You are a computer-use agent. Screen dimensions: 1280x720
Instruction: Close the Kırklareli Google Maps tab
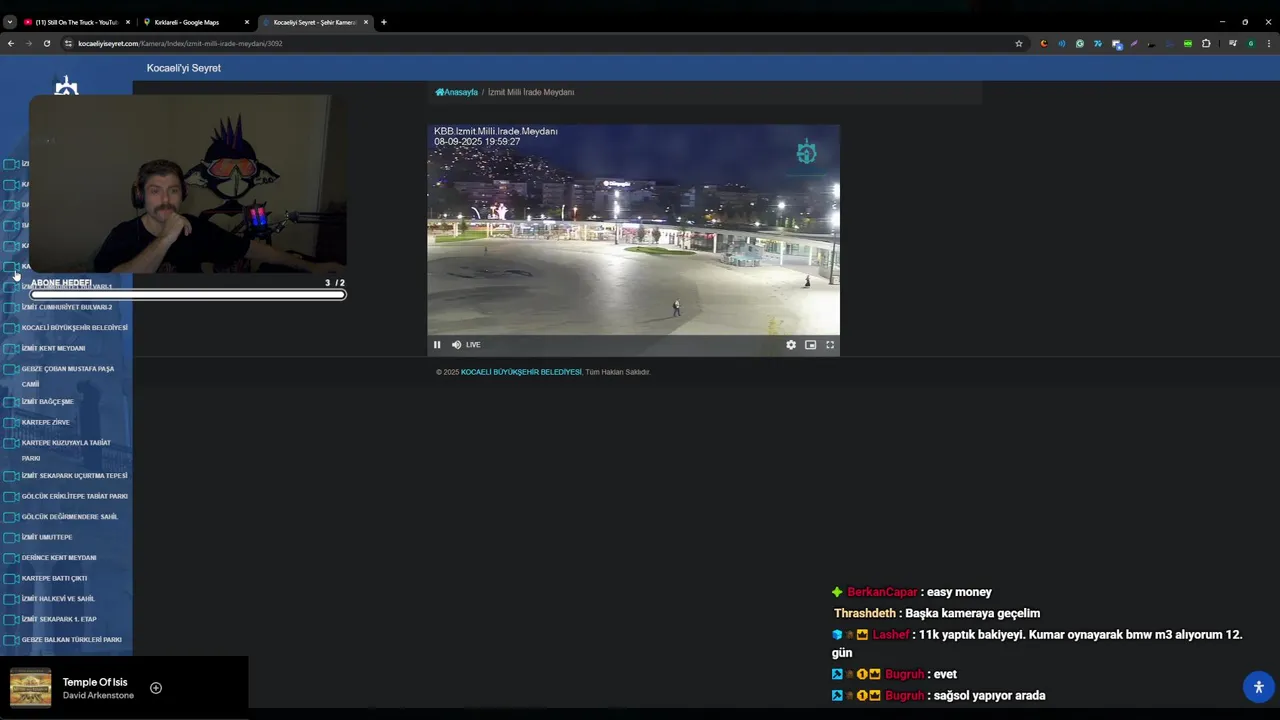(x=247, y=22)
